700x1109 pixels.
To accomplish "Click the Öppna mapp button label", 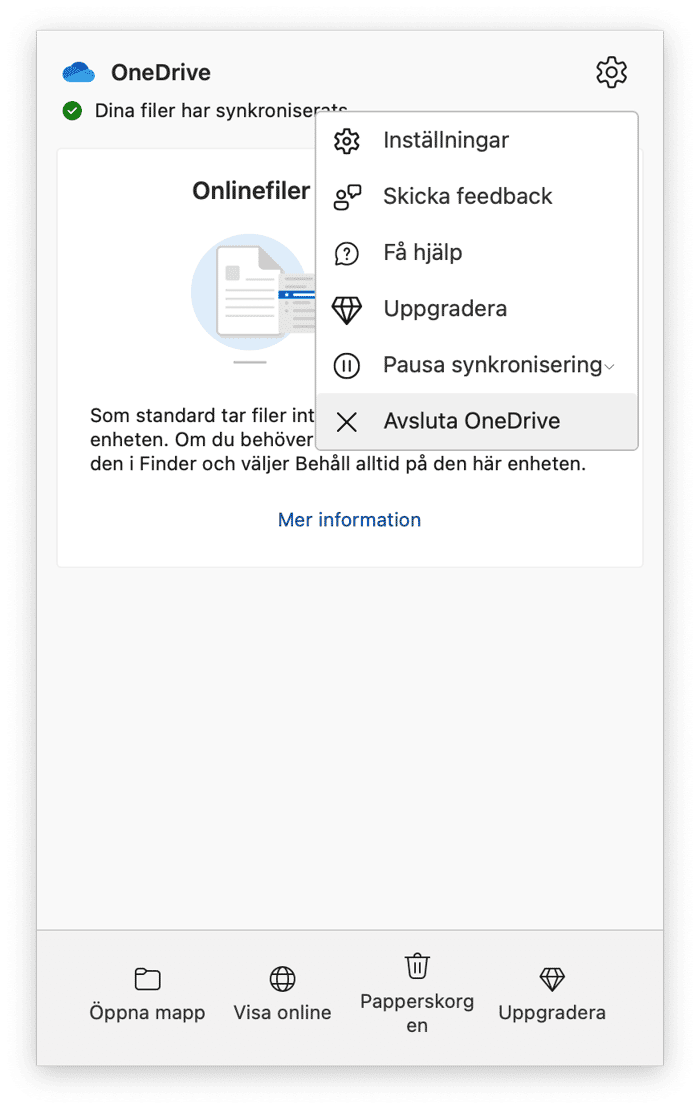I will [147, 1013].
